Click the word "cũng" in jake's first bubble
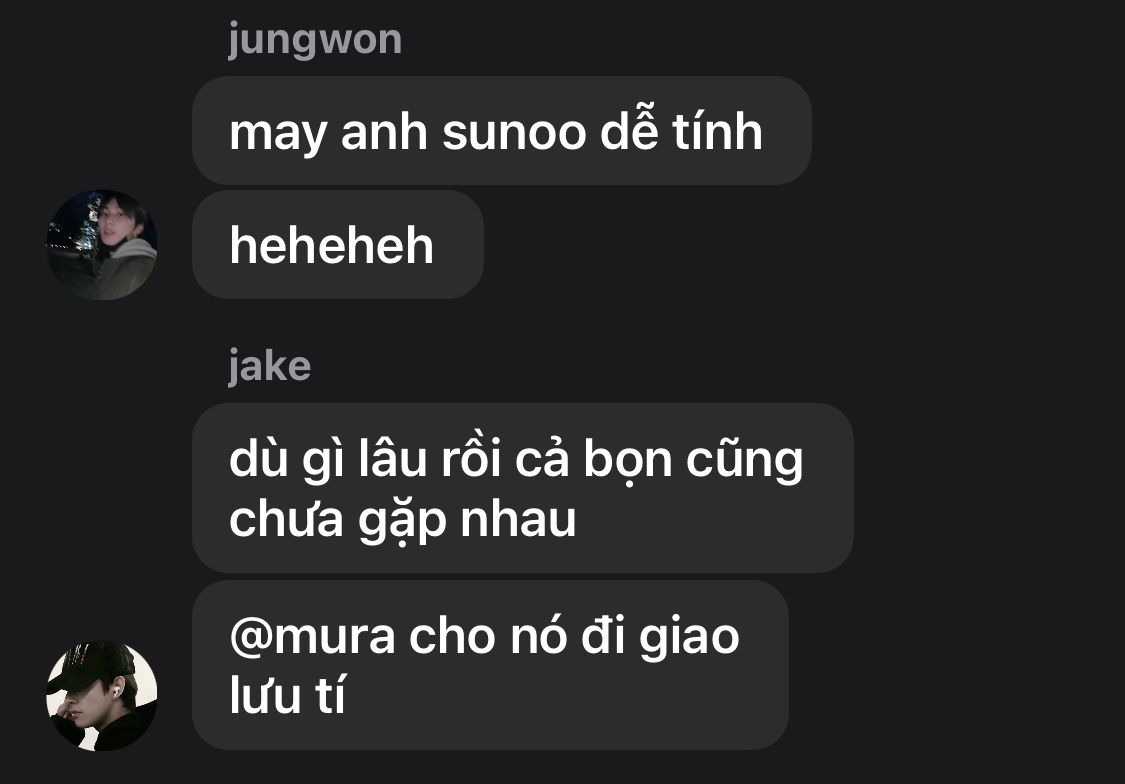 click(x=745, y=459)
